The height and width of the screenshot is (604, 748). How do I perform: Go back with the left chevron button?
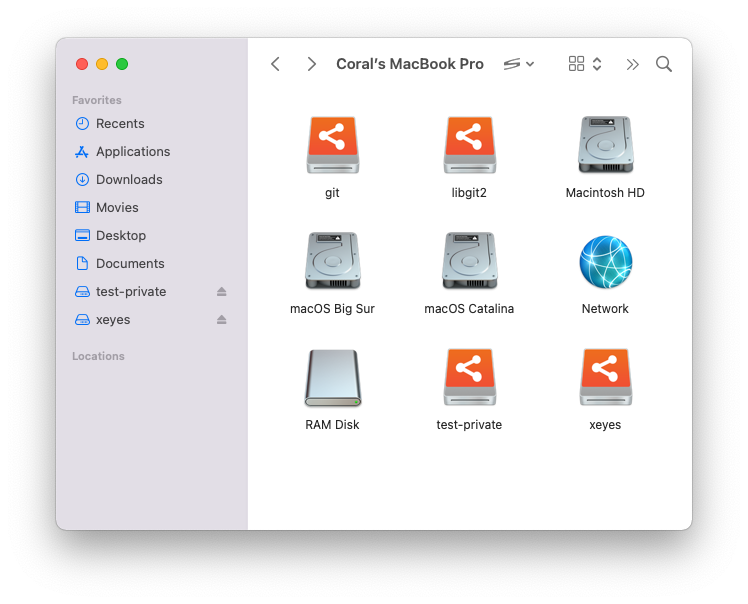(x=275, y=64)
